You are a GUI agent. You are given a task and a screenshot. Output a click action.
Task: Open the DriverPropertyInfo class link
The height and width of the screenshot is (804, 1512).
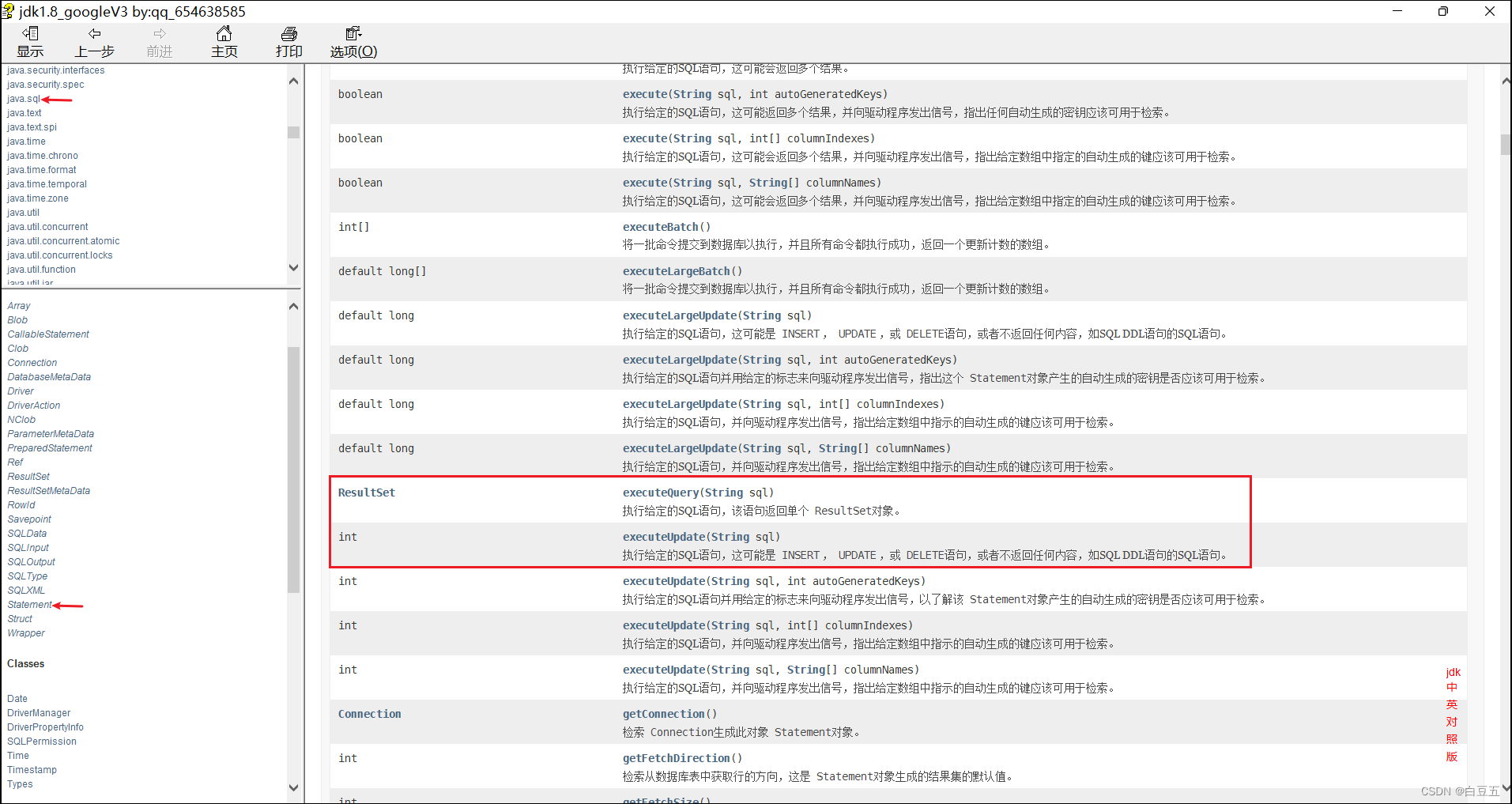pyautogui.click(x=45, y=727)
